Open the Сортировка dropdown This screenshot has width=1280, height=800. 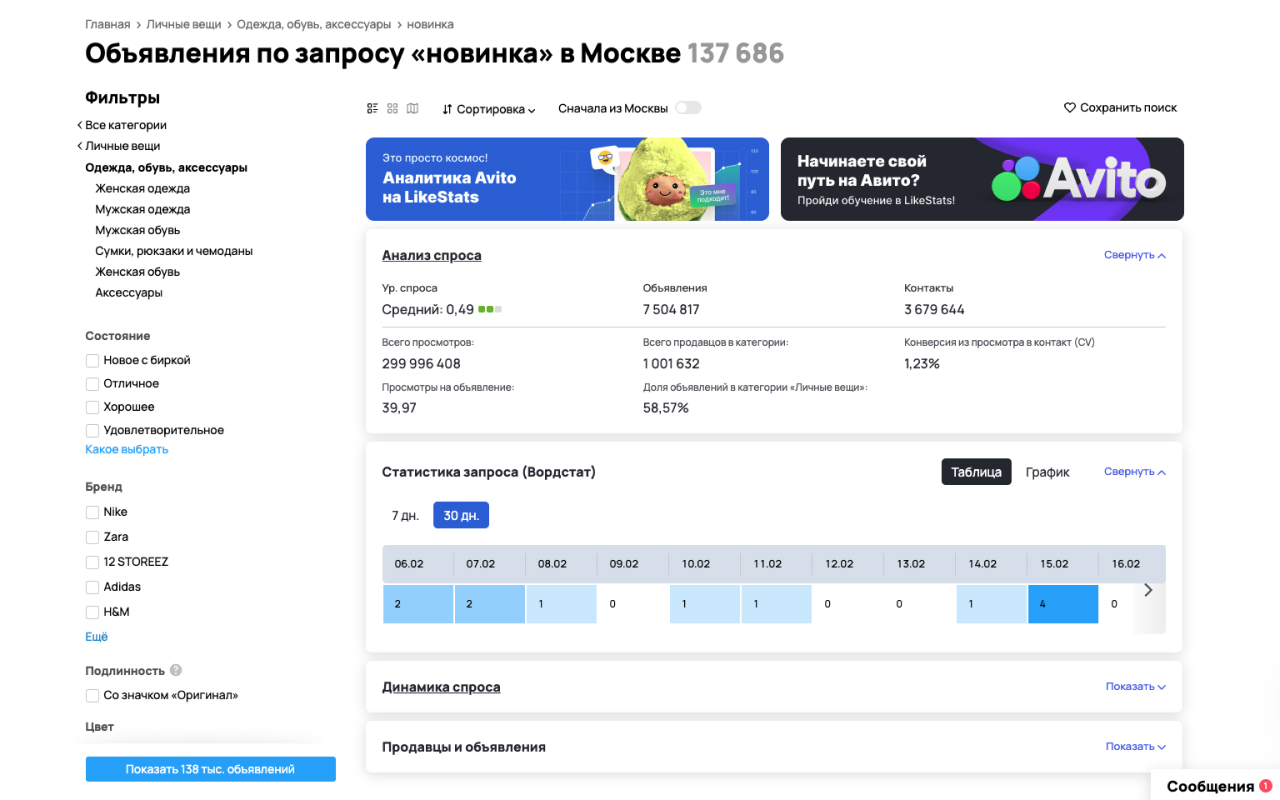(x=492, y=108)
